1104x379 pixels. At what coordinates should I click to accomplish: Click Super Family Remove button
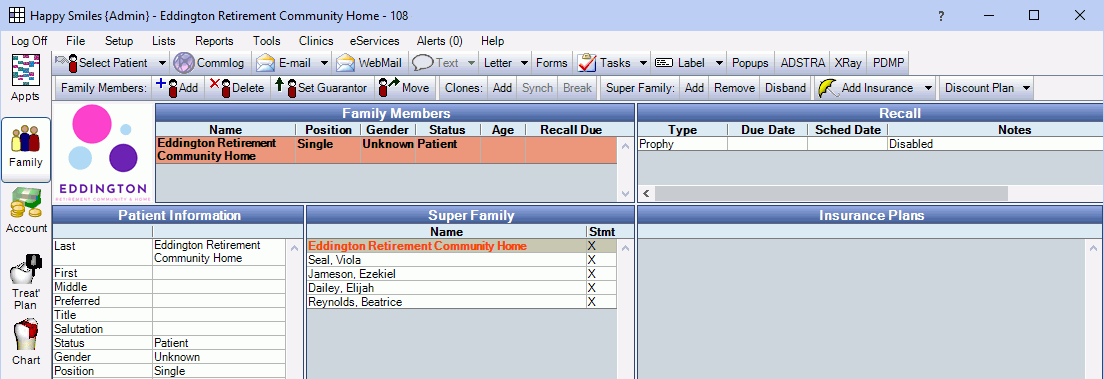[x=734, y=88]
